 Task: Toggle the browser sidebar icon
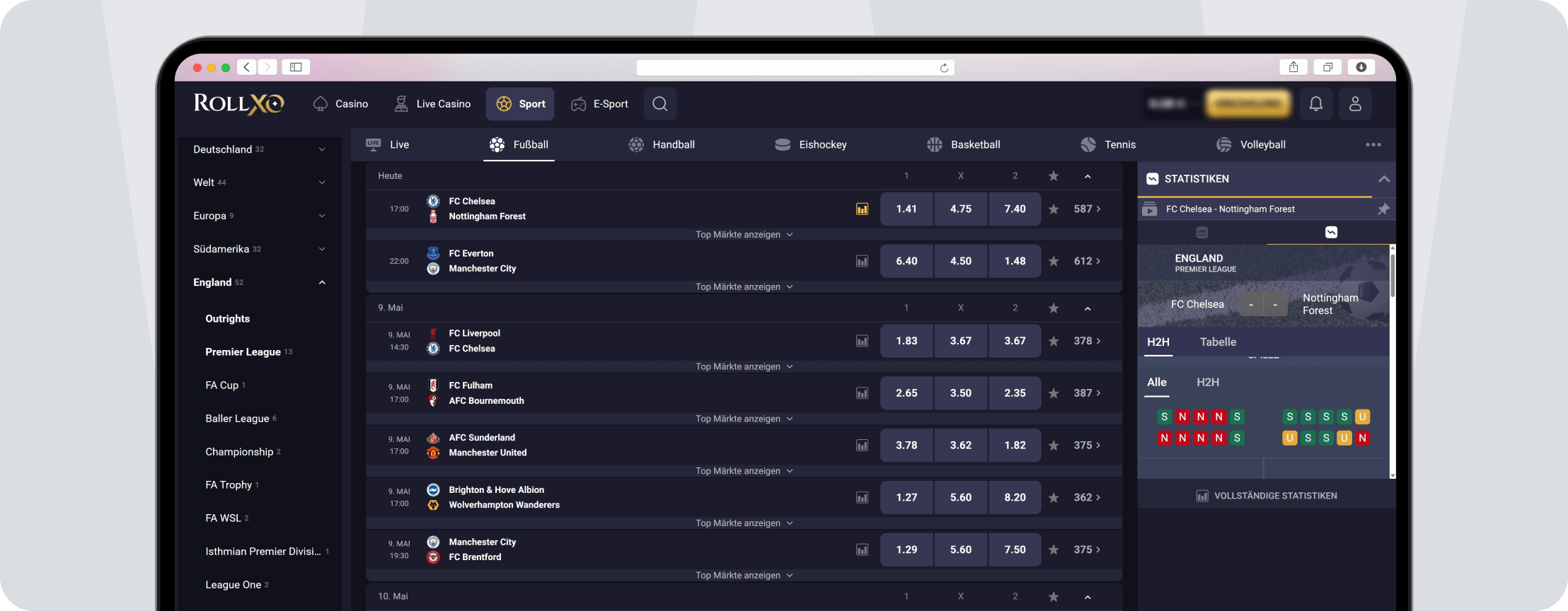coord(296,67)
